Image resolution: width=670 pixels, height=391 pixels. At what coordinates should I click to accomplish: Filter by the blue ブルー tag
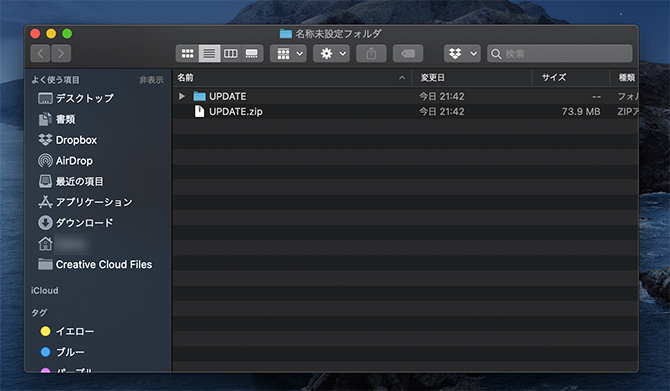point(62,352)
